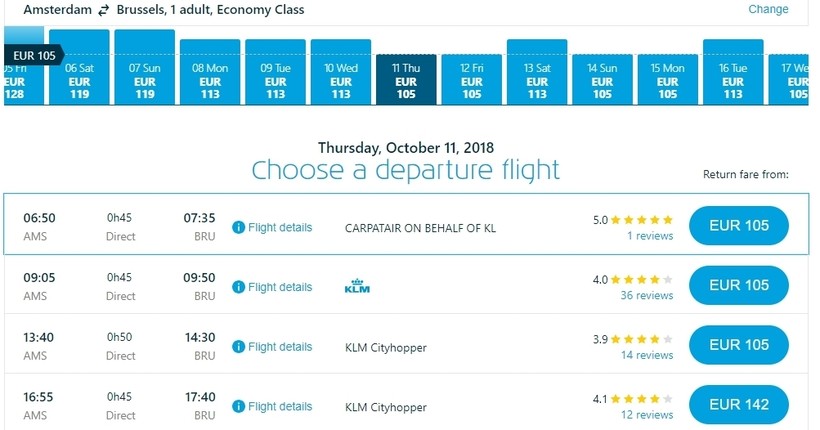Select EUR 105 fare for 06:50 flight
Viewport: 820px width, 430px height.
[739, 226]
